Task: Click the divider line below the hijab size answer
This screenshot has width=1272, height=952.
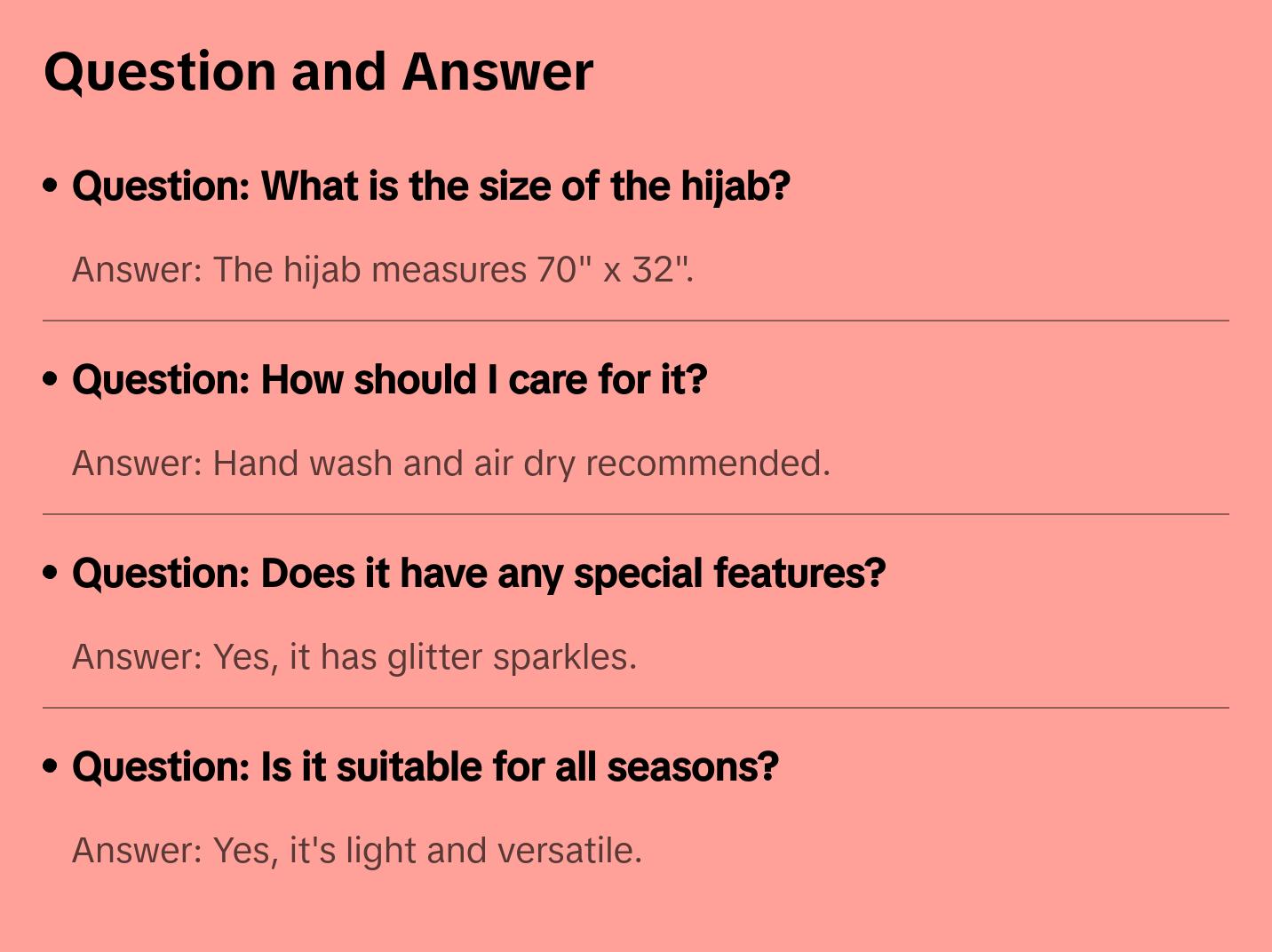Action: tap(635, 321)
